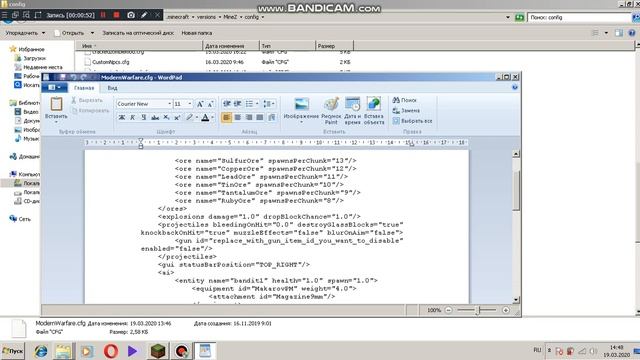This screenshot has height=360, width=640.
Task: Zoom in with the plus button
Action: (x=506, y=310)
